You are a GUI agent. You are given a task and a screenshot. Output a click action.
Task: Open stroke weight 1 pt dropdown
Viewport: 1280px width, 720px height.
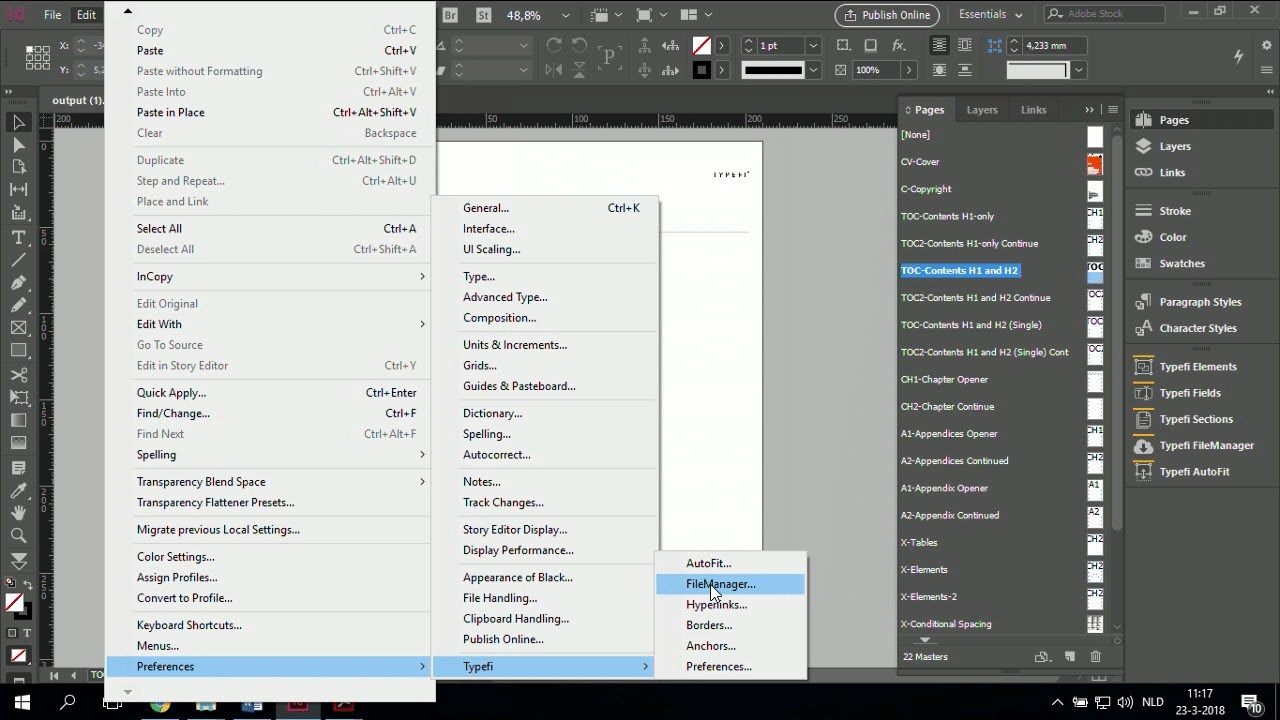point(813,46)
